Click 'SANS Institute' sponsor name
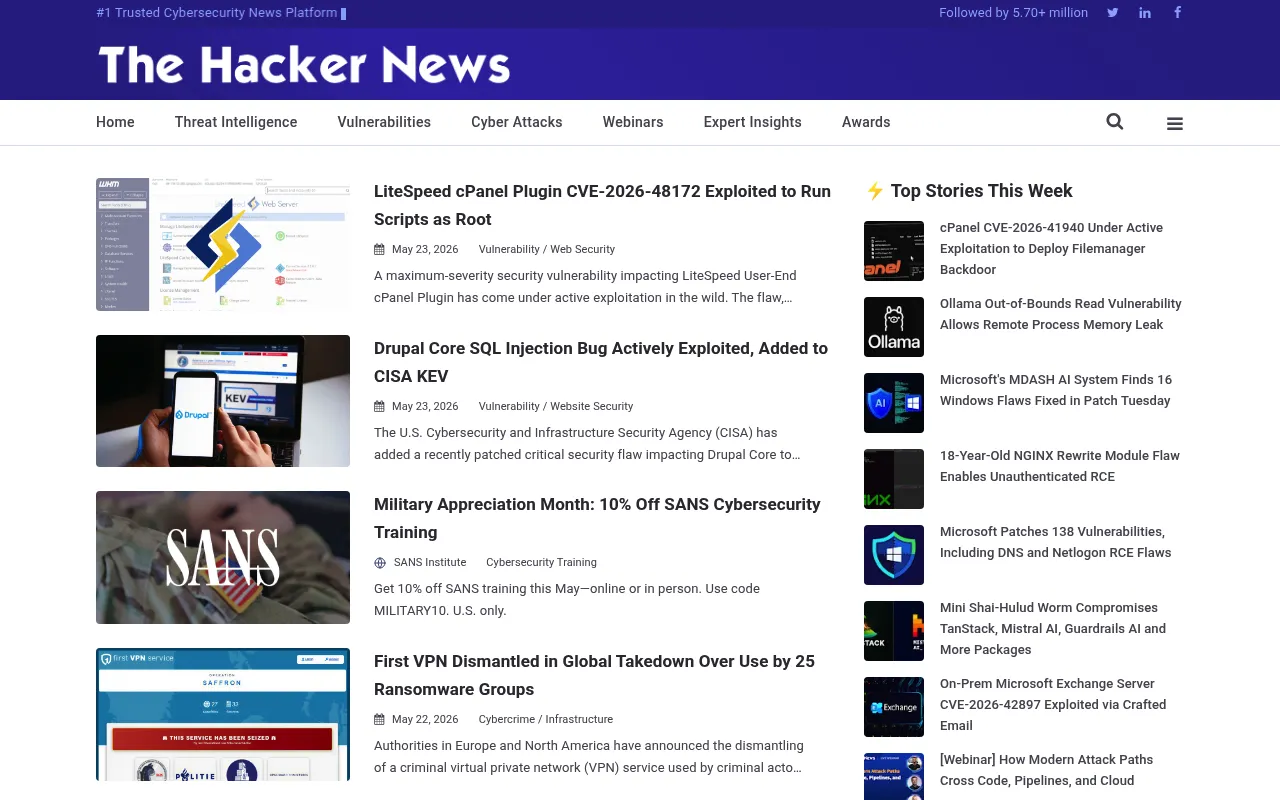Viewport: 1280px width, 800px height. 430,563
